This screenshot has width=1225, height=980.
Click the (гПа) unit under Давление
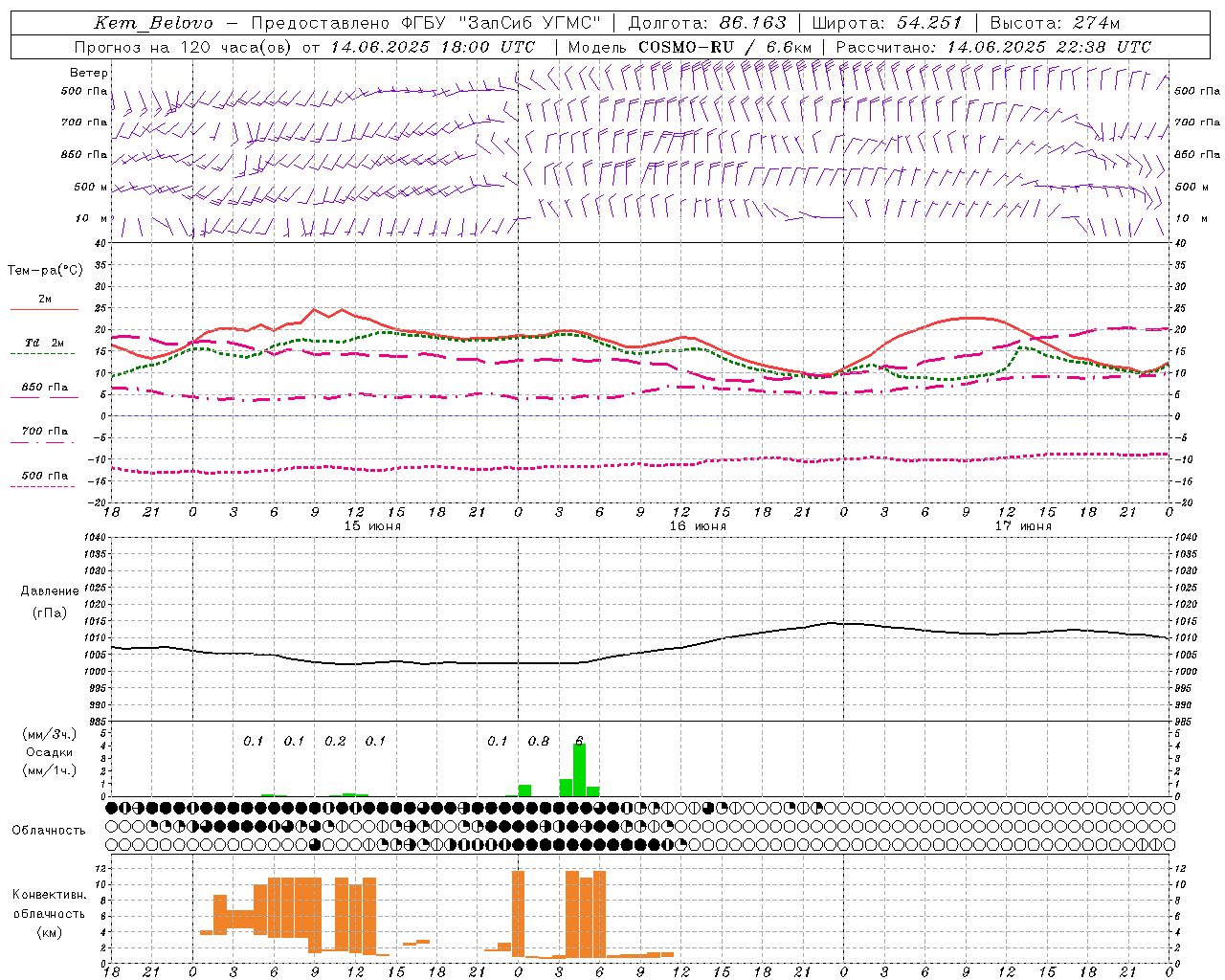tap(50, 613)
